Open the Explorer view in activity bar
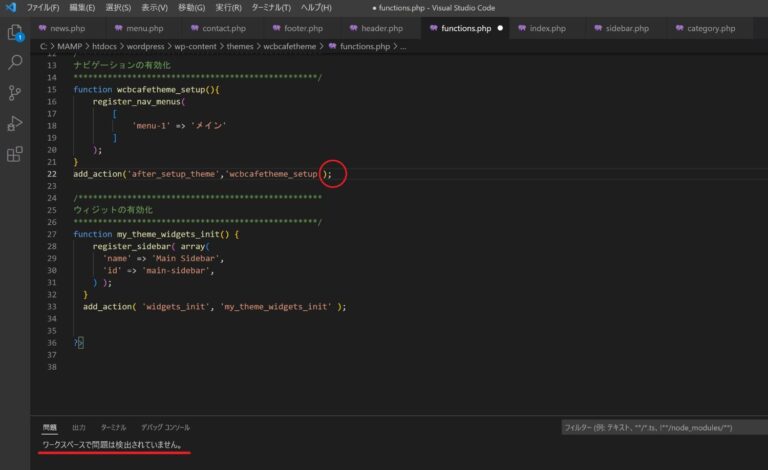768x470 pixels. [x=15, y=33]
